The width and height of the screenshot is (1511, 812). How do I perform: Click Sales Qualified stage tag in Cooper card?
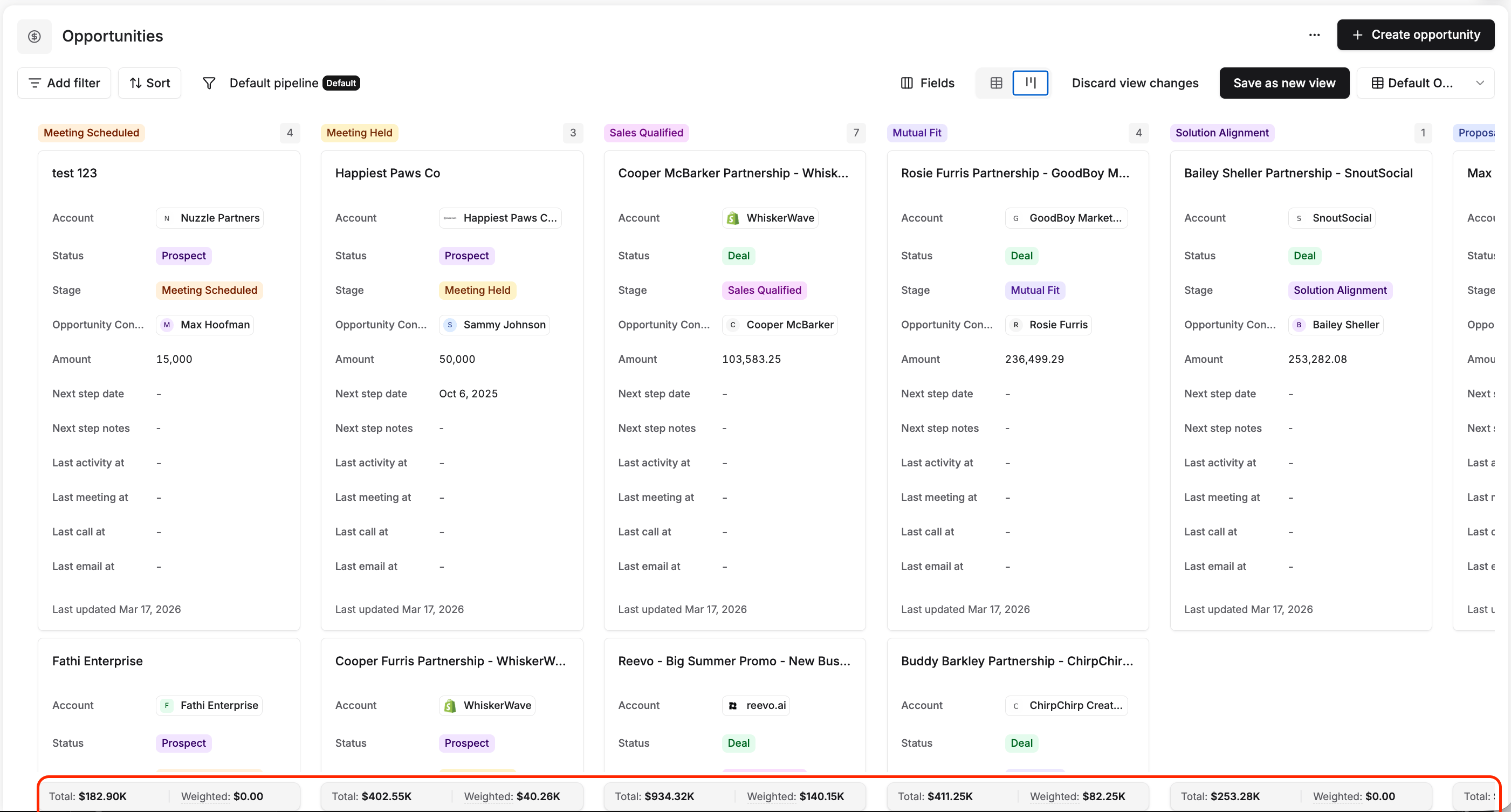pyautogui.click(x=764, y=290)
